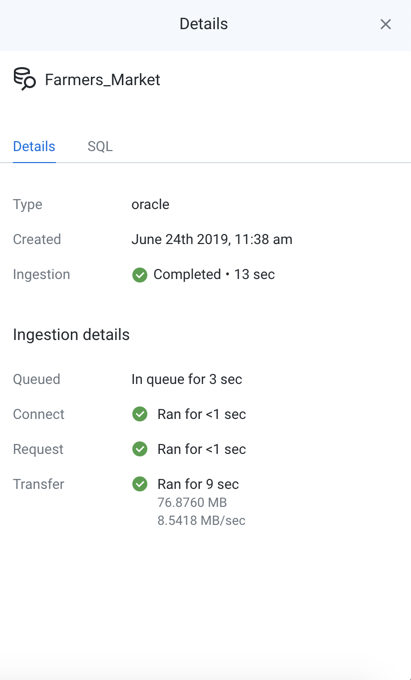Click the Farmers_Market title text
This screenshot has height=680, width=411.
(x=103, y=80)
